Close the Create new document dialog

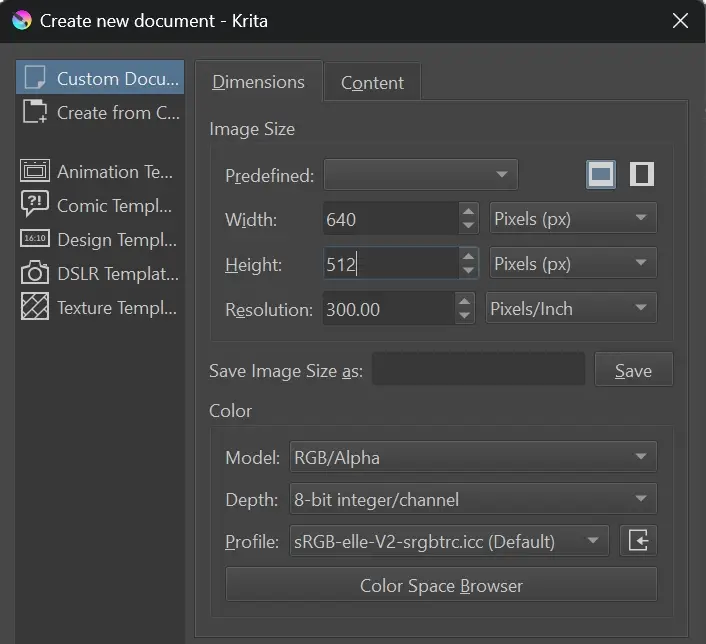(680, 21)
